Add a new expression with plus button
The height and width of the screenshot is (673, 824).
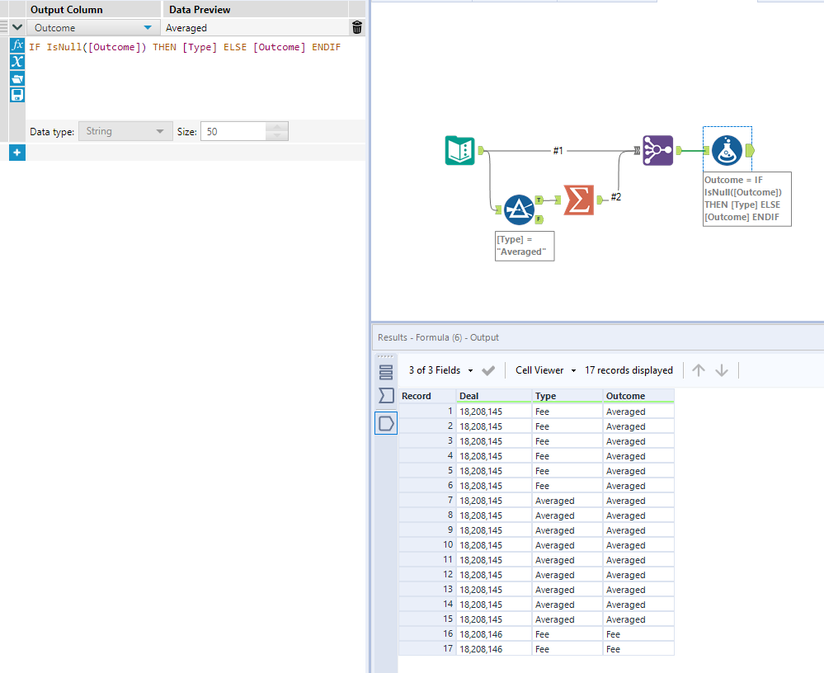pyautogui.click(x=17, y=152)
